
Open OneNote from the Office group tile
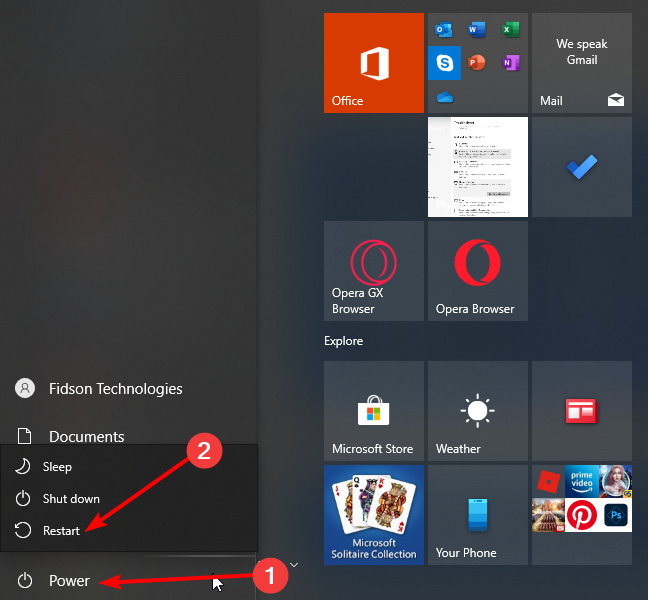click(510, 63)
